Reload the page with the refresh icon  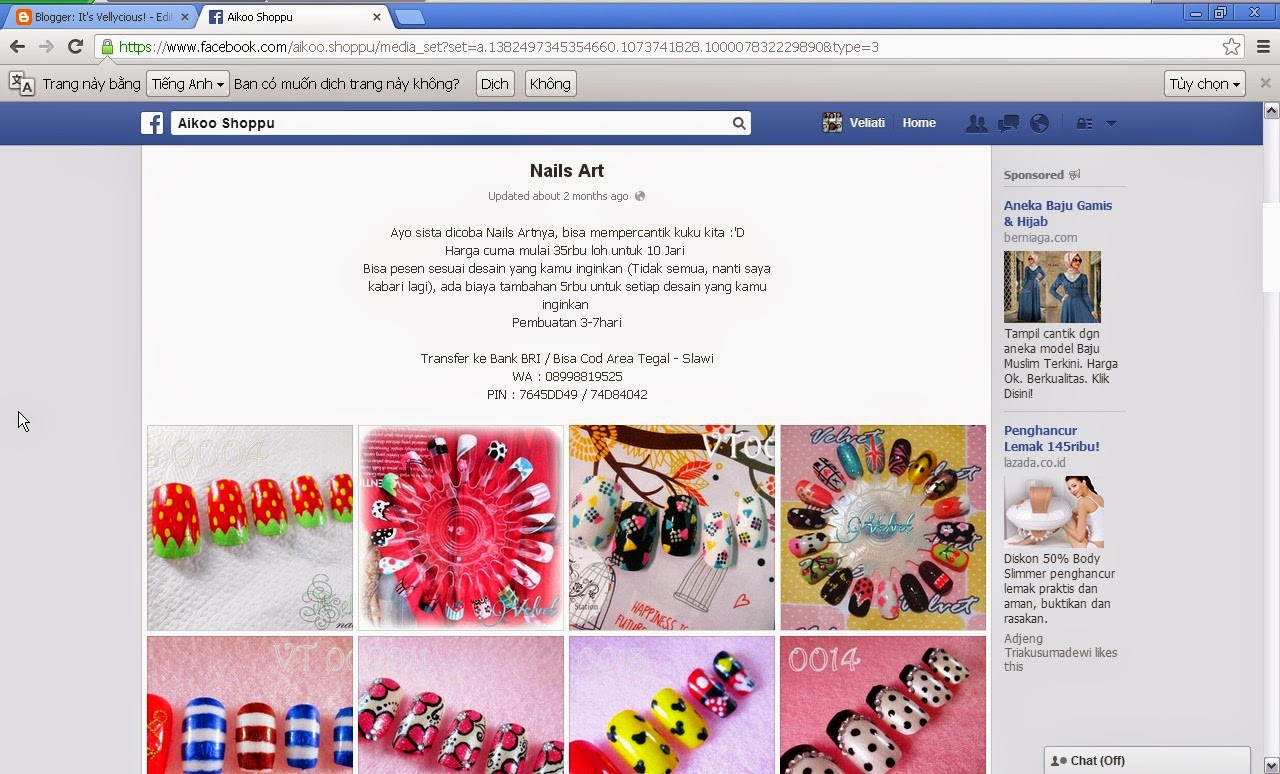(x=75, y=47)
